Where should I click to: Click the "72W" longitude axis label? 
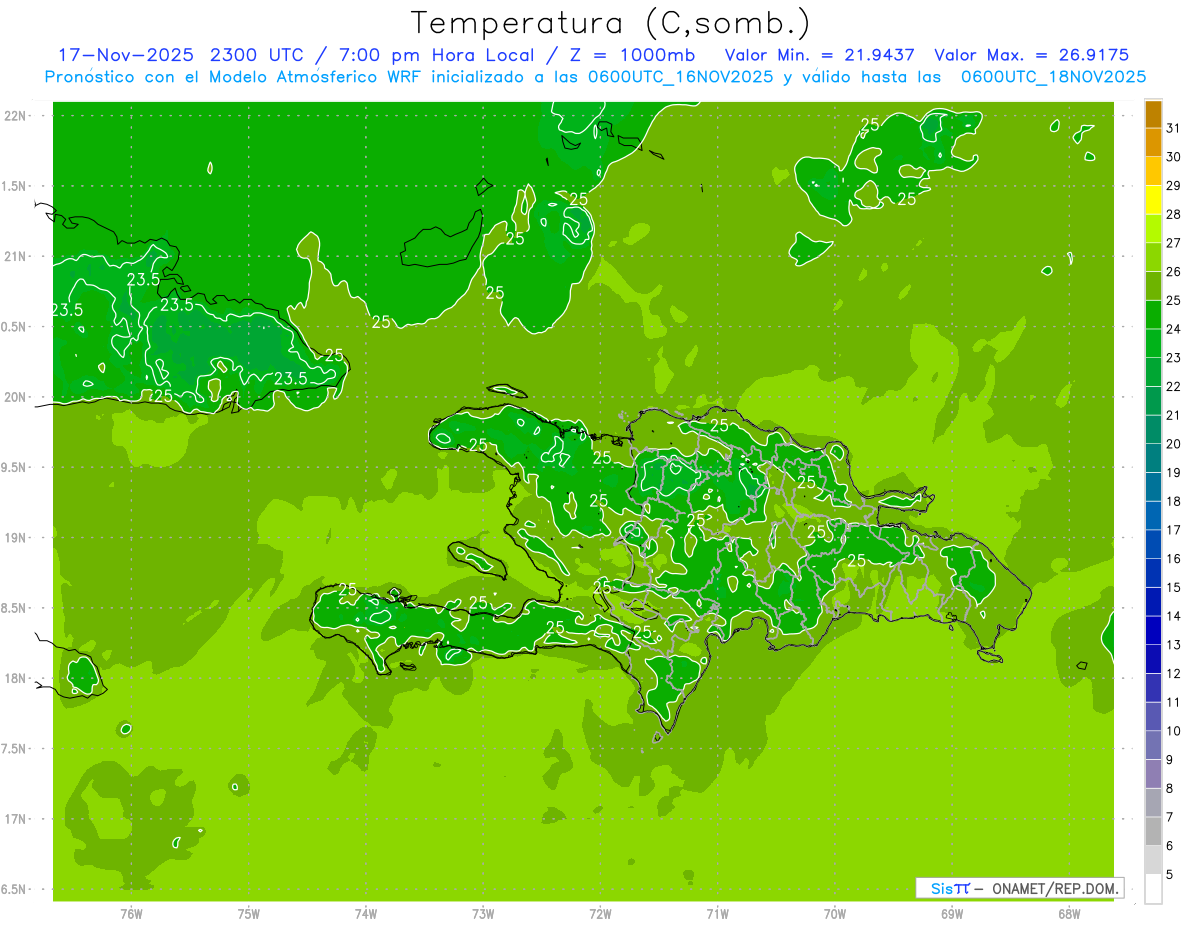click(x=600, y=914)
